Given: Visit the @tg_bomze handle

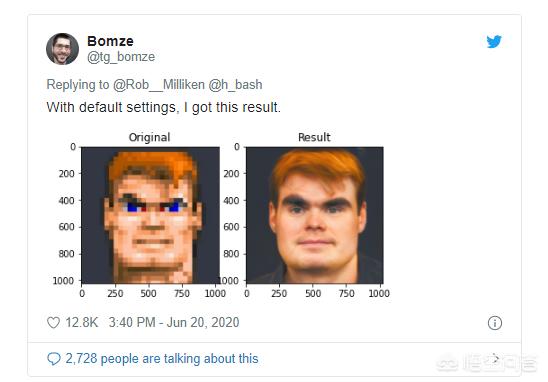Looking at the screenshot, I should [121, 57].
